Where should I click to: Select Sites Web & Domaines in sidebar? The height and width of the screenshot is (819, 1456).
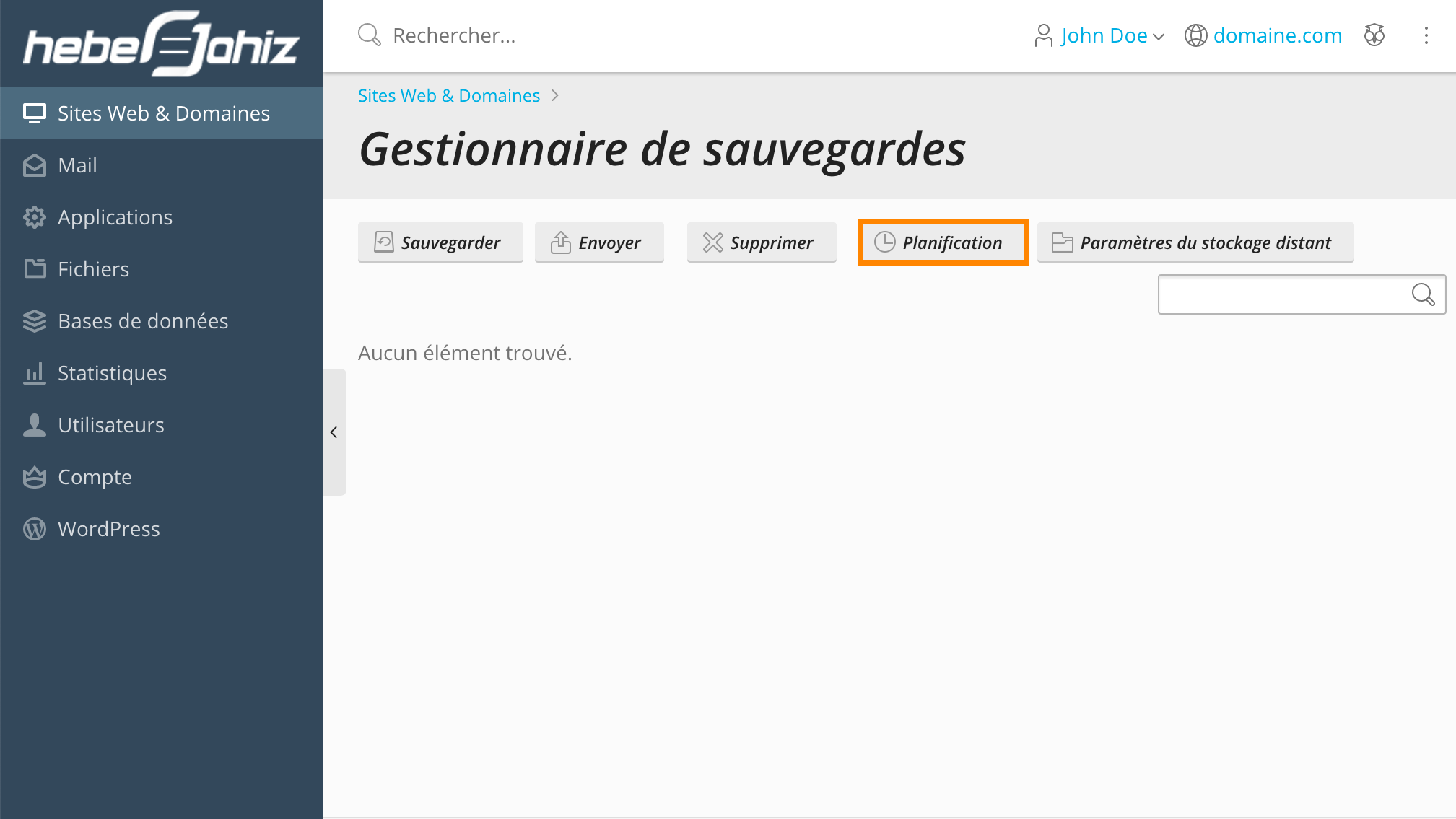[162, 113]
